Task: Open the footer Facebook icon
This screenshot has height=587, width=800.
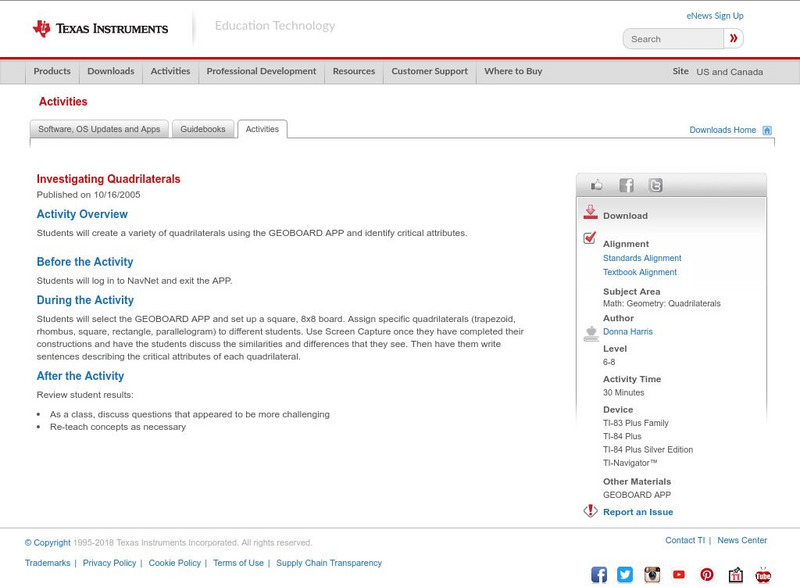Action: point(599,575)
